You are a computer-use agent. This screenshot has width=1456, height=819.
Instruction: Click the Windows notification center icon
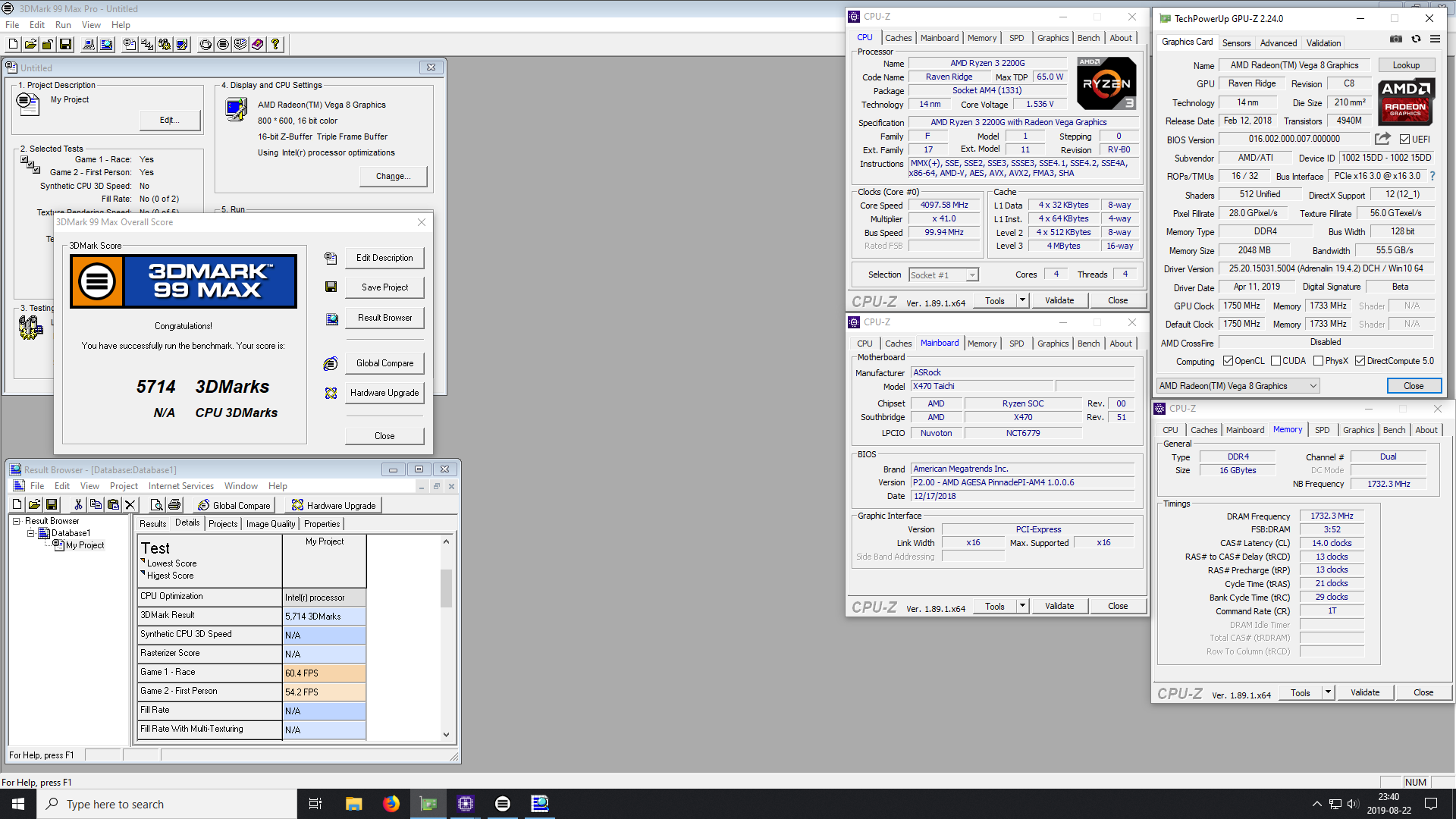(x=1431, y=804)
